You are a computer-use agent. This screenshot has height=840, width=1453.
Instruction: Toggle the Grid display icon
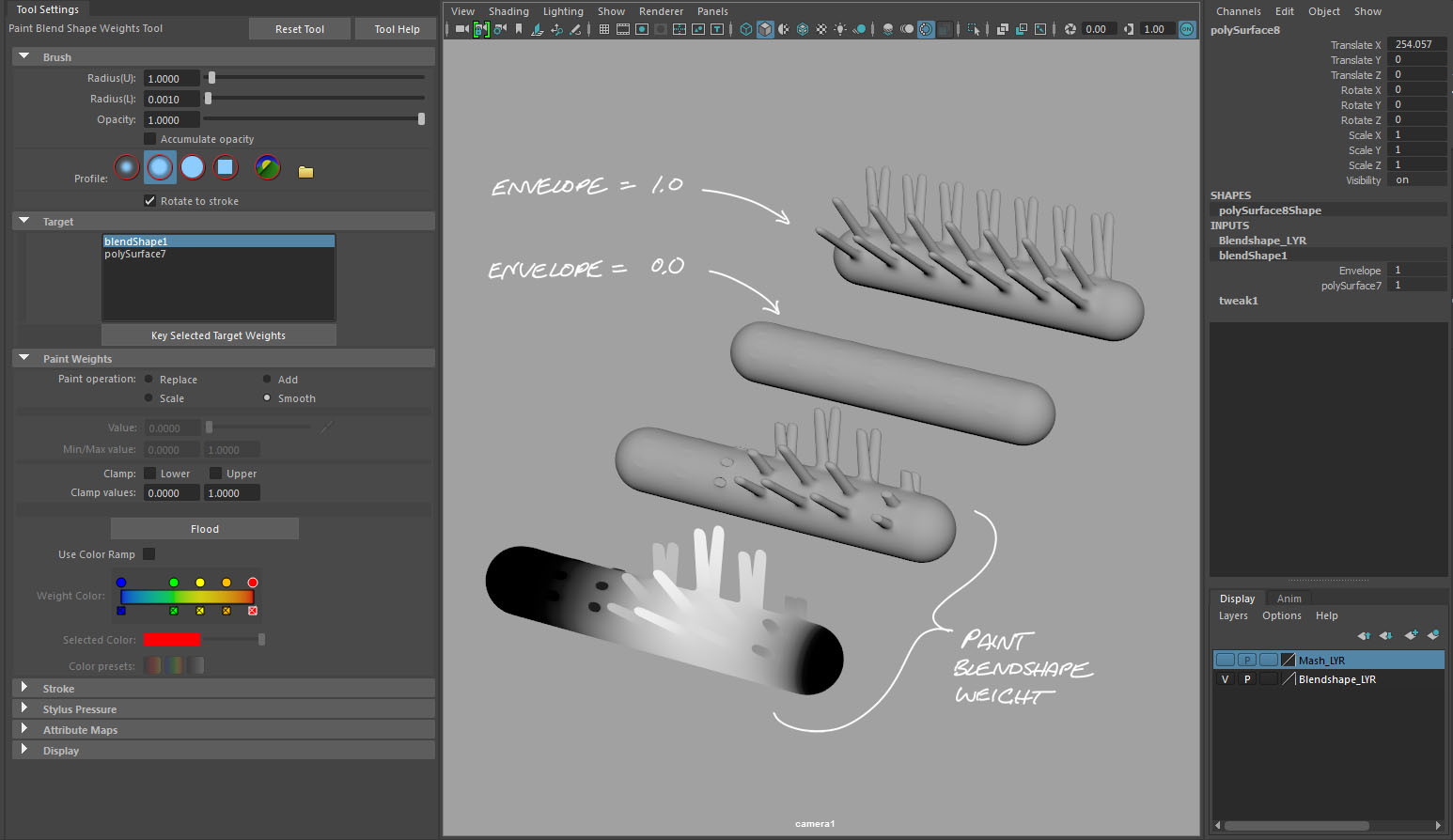603,29
